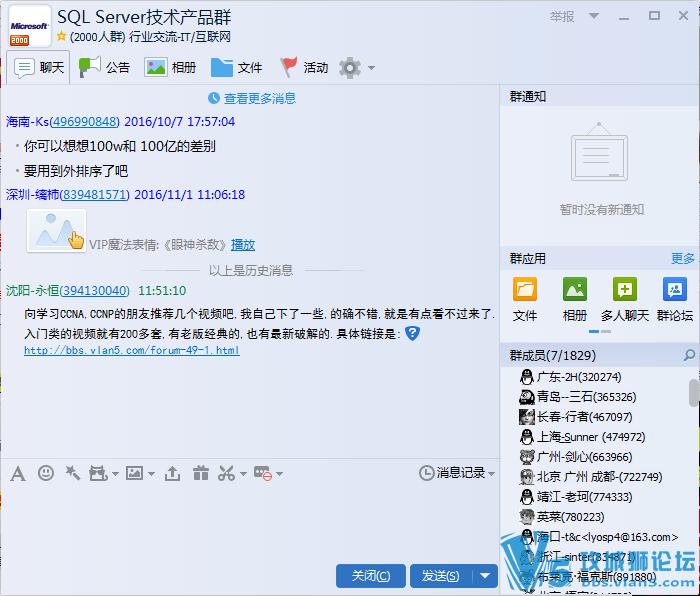
Task: Switch to the 文件 tab
Action: point(236,68)
